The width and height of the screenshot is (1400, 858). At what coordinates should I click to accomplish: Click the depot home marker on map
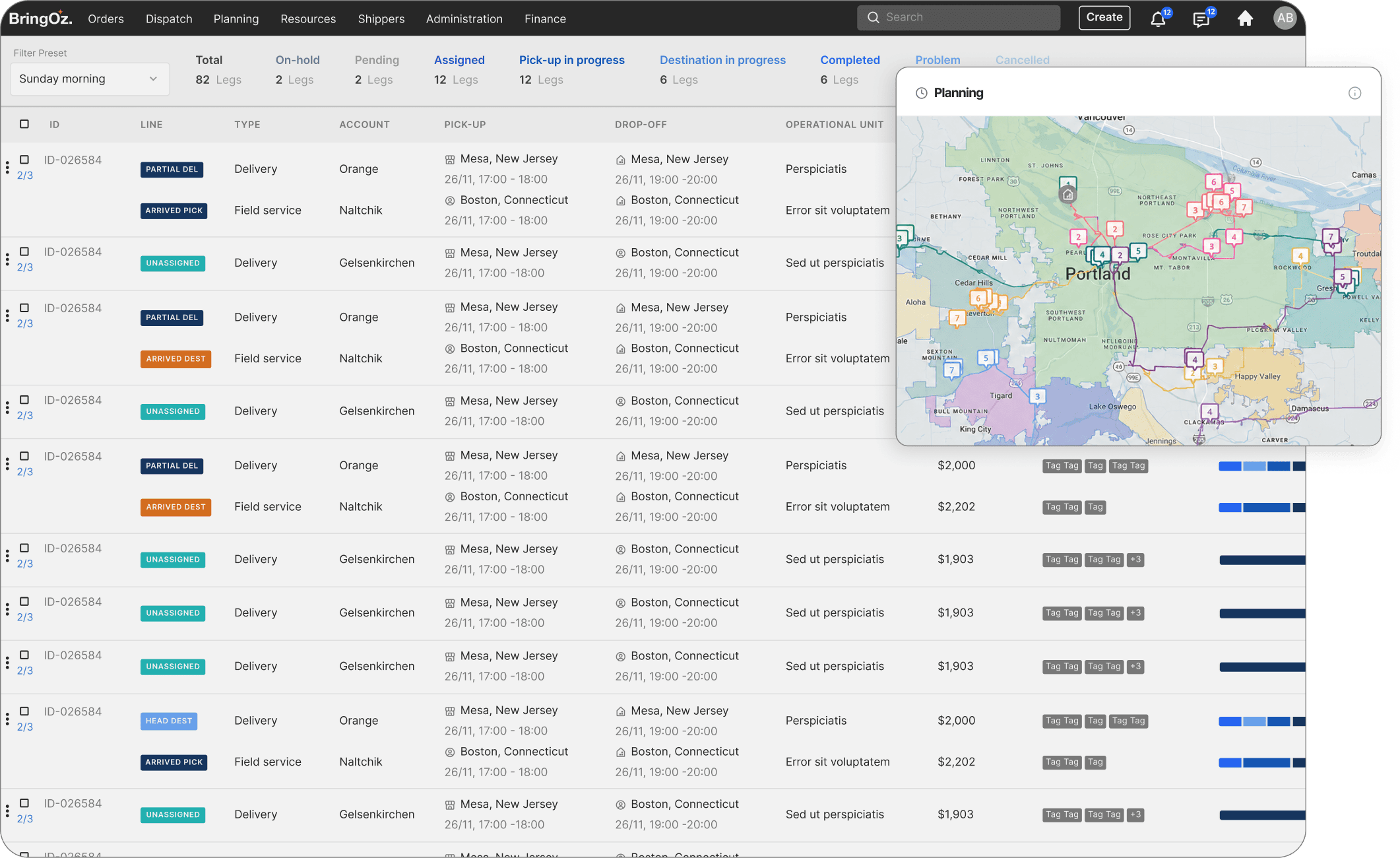click(1067, 194)
